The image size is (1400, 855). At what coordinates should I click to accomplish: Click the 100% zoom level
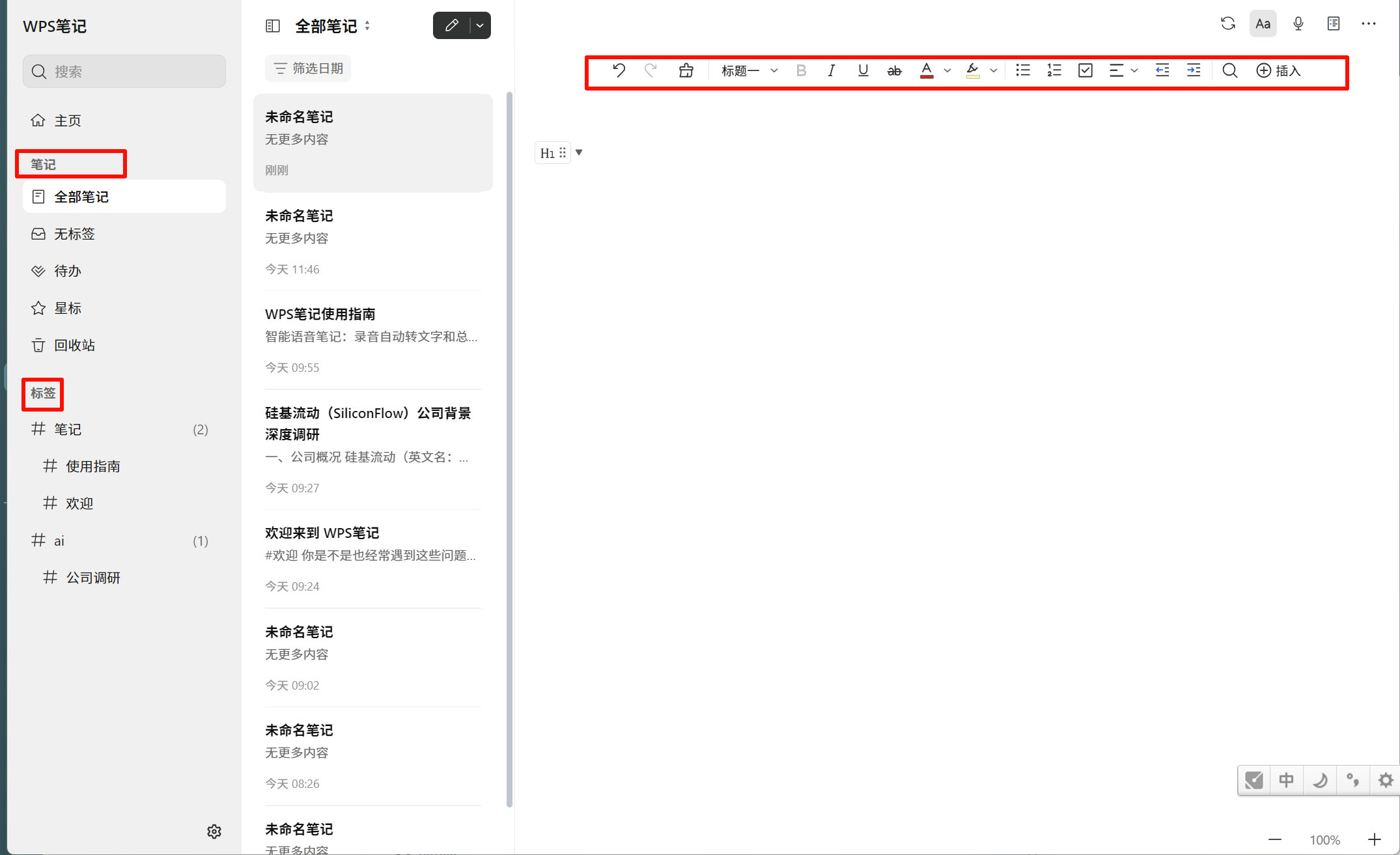pos(1324,840)
